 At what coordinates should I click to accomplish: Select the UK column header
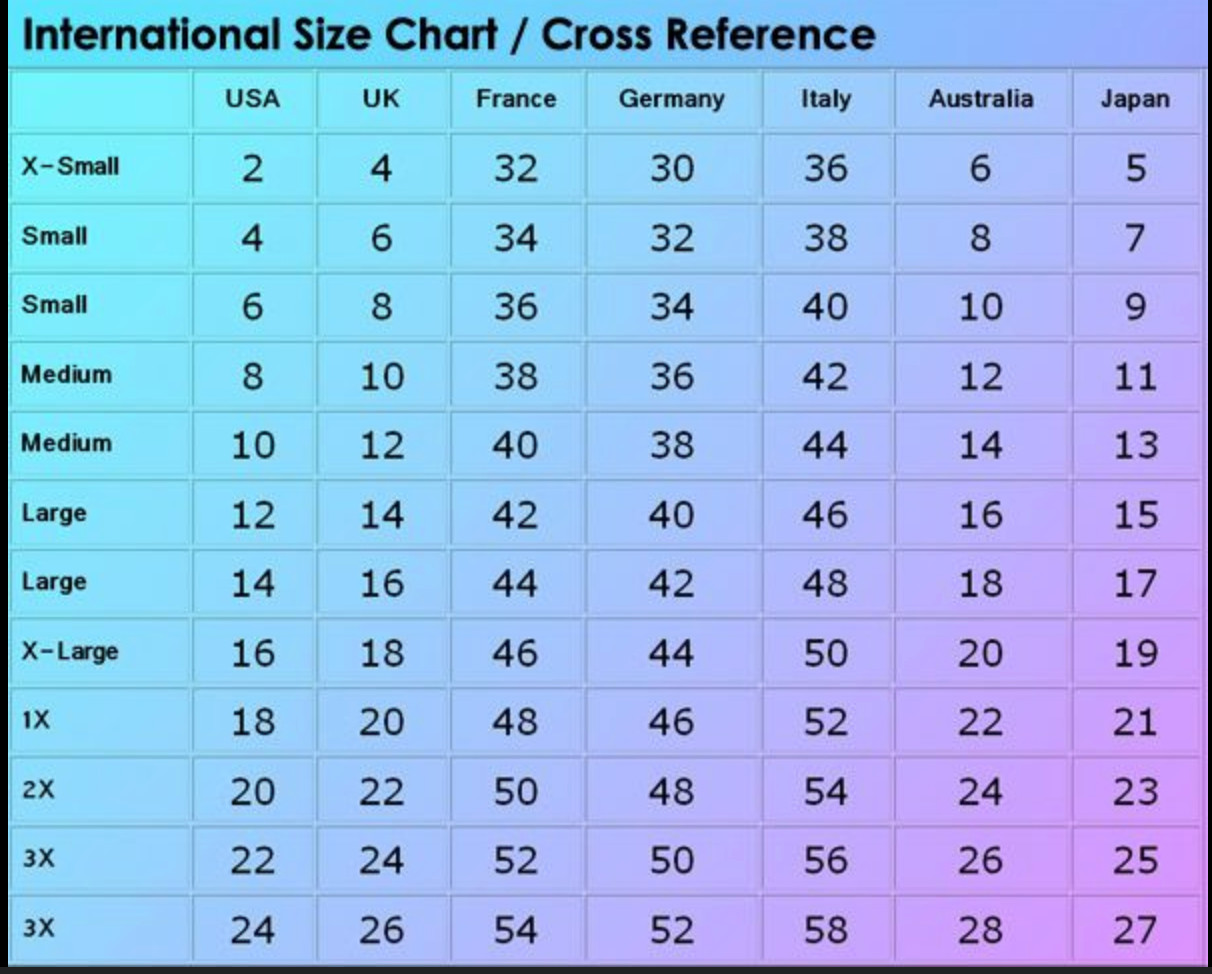point(381,99)
